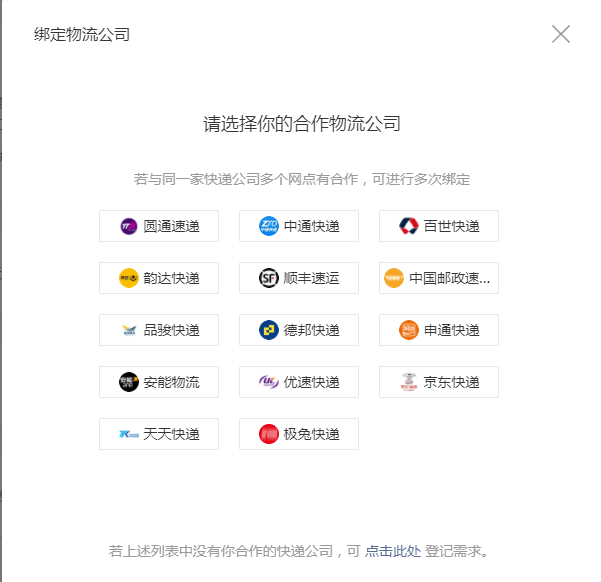Image resolution: width=601 pixels, height=582 pixels.
Task: Close the 绑定物流公司 dialog
Action: tap(561, 34)
